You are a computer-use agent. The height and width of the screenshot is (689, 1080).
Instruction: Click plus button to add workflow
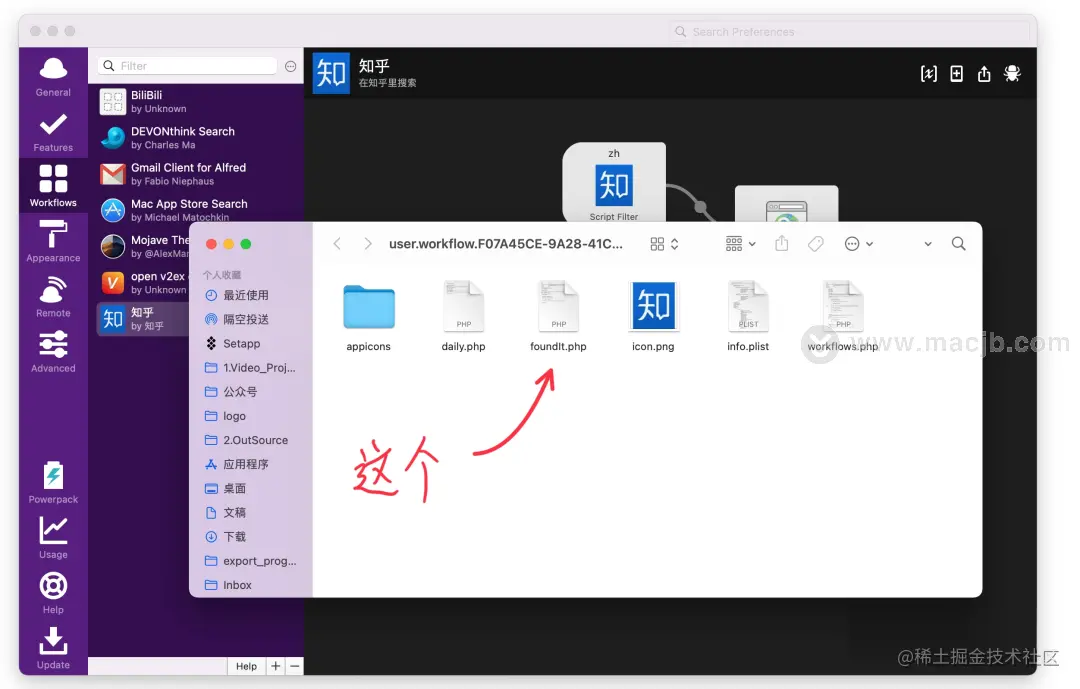tap(276, 666)
